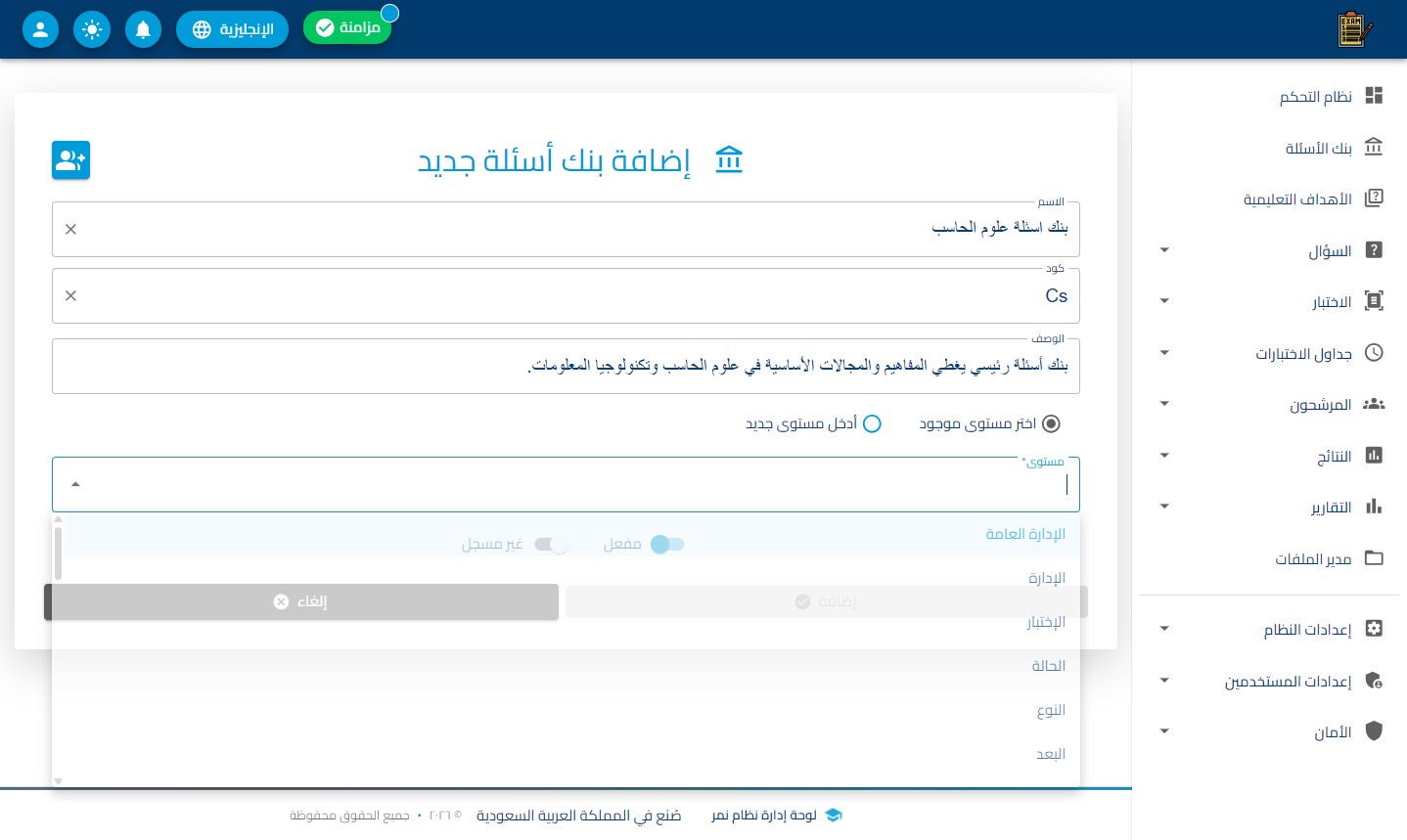Screen dimensions: 1407x840
Task: Clear the كود field with its X
Action: coord(70,295)
